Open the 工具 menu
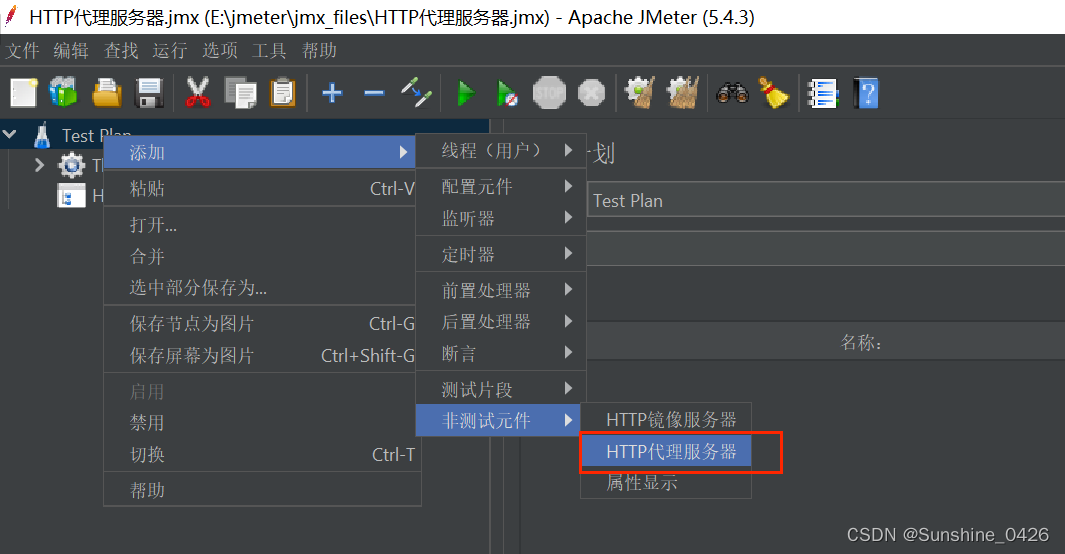The height and width of the screenshot is (554, 1065). [x=269, y=51]
